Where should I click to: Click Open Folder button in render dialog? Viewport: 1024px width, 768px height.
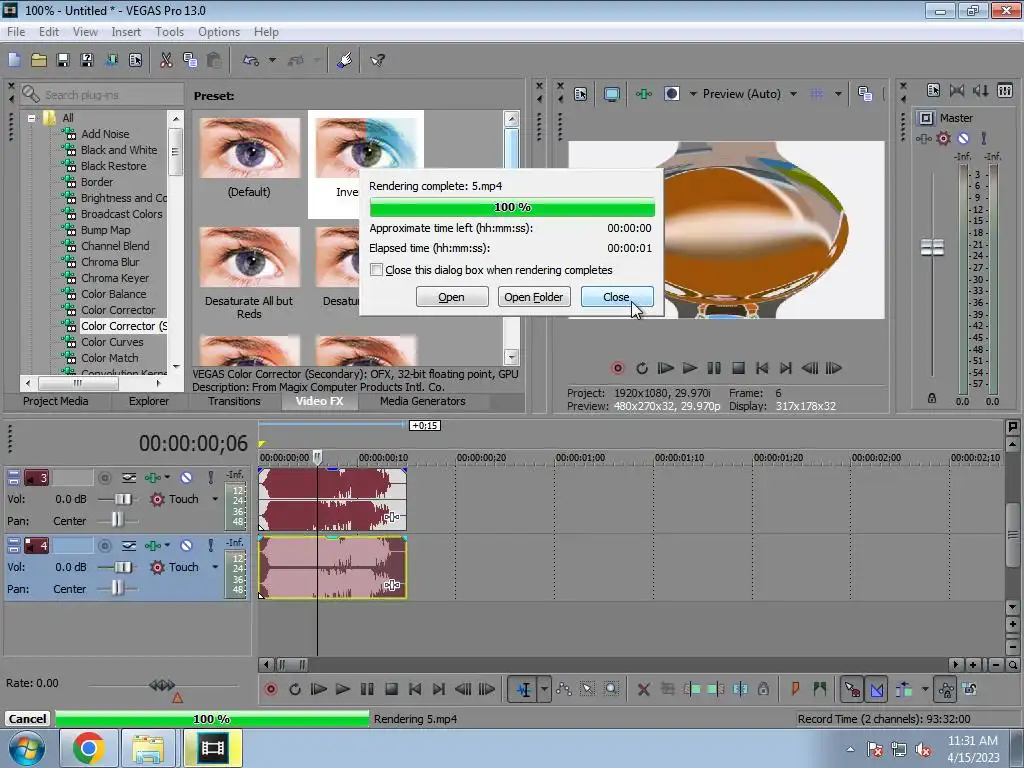[x=534, y=296]
